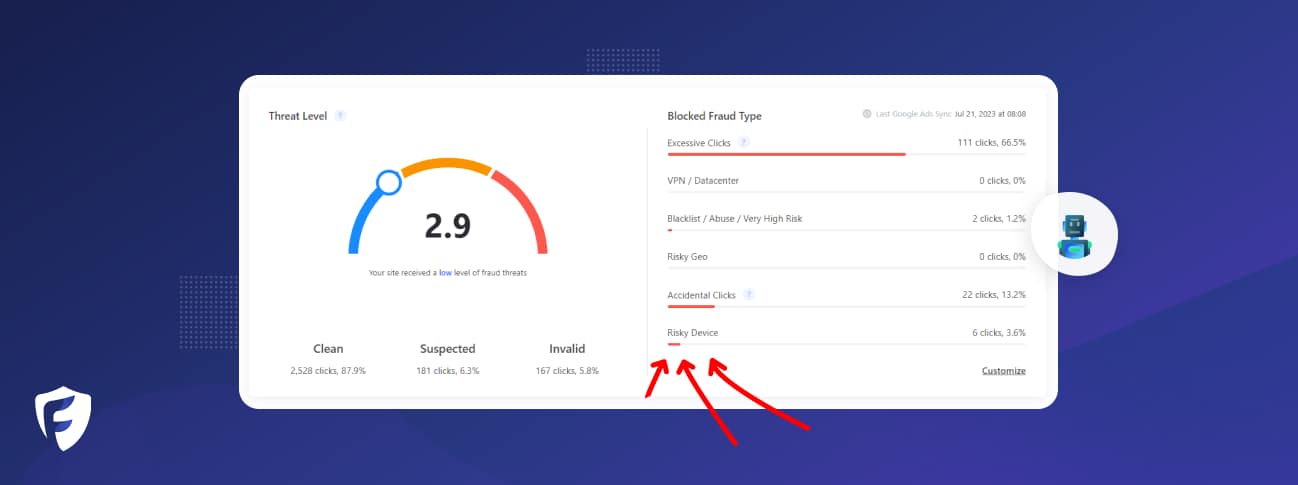Click the Blacklist / Abuse / Very High Risk row
The image size is (1298, 485).
734,219
